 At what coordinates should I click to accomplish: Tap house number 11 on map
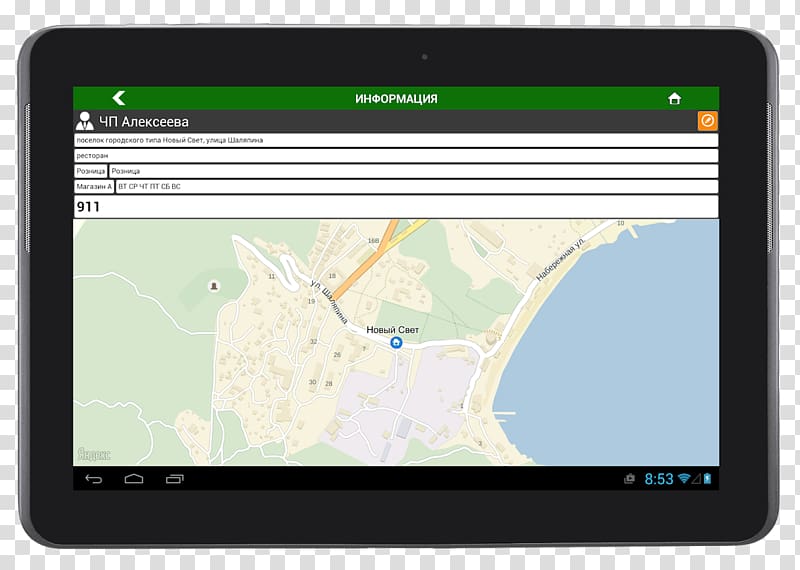click(271, 277)
